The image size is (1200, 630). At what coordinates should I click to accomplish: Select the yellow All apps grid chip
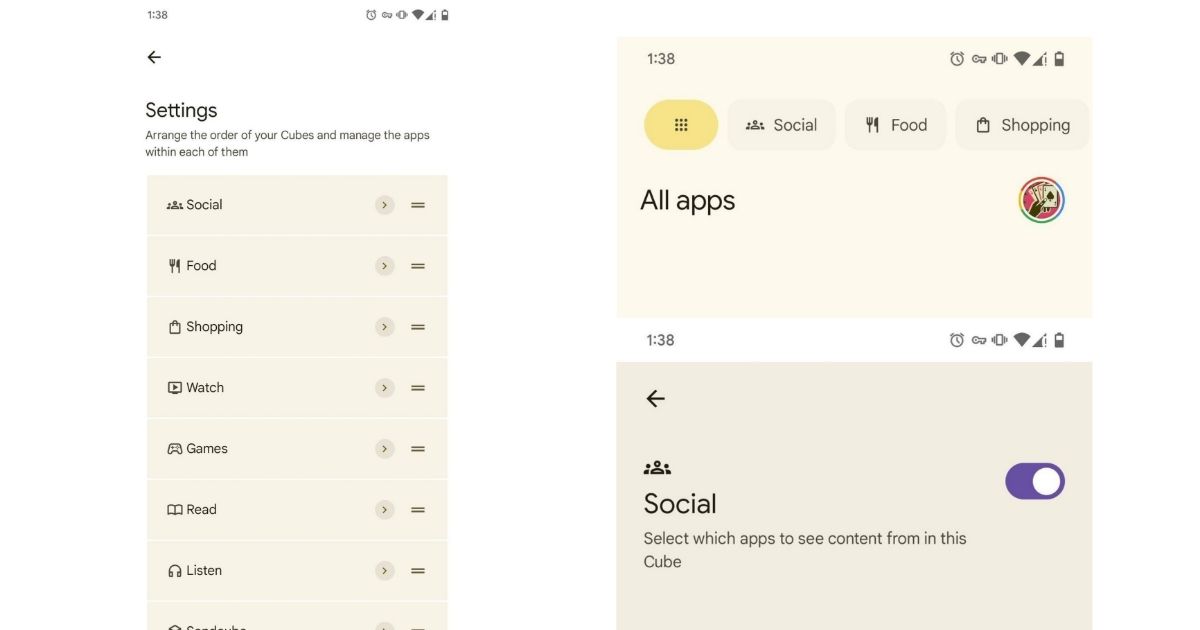(x=681, y=125)
